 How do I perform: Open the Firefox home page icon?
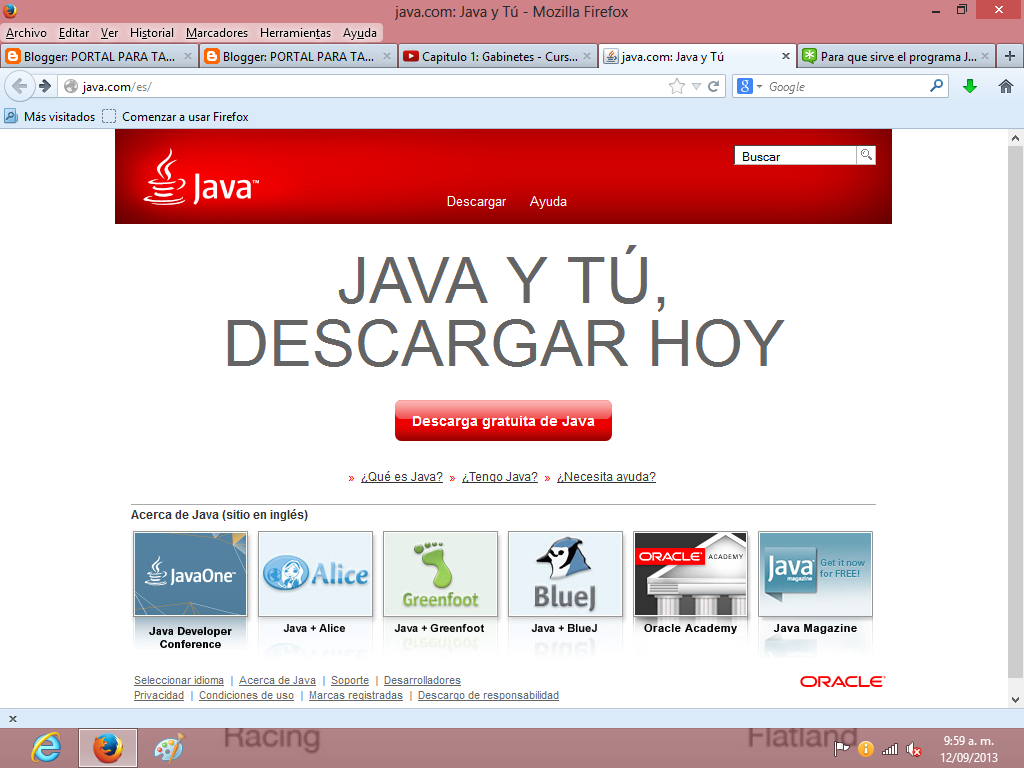(1007, 86)
